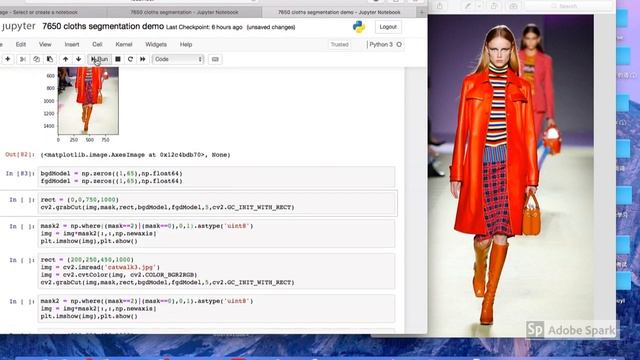The image size is (640, 360).
Task: Click the jupyter logo
Action: [x=18, y=27]
